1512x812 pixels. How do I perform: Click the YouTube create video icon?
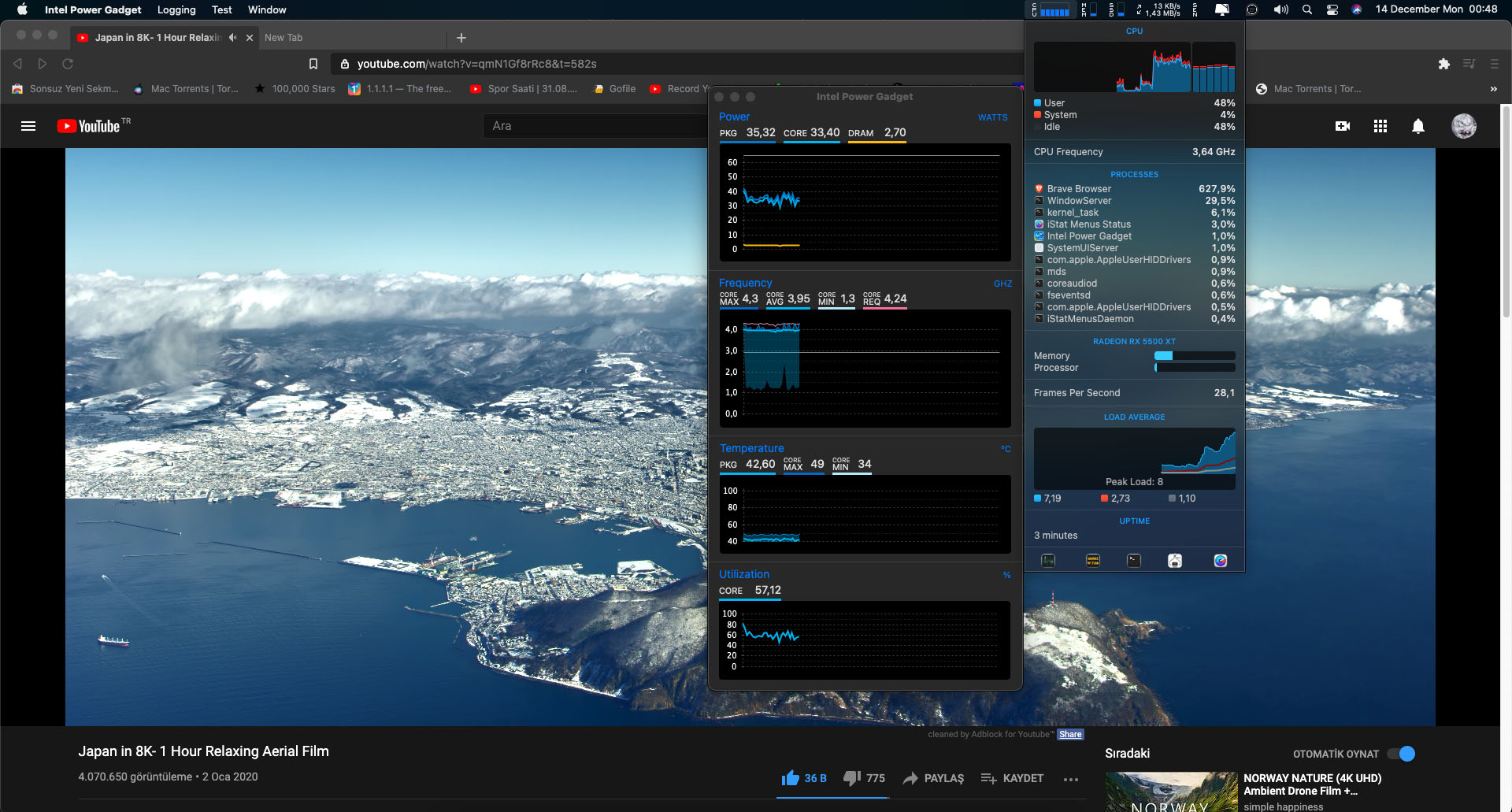click(1343, 126)
